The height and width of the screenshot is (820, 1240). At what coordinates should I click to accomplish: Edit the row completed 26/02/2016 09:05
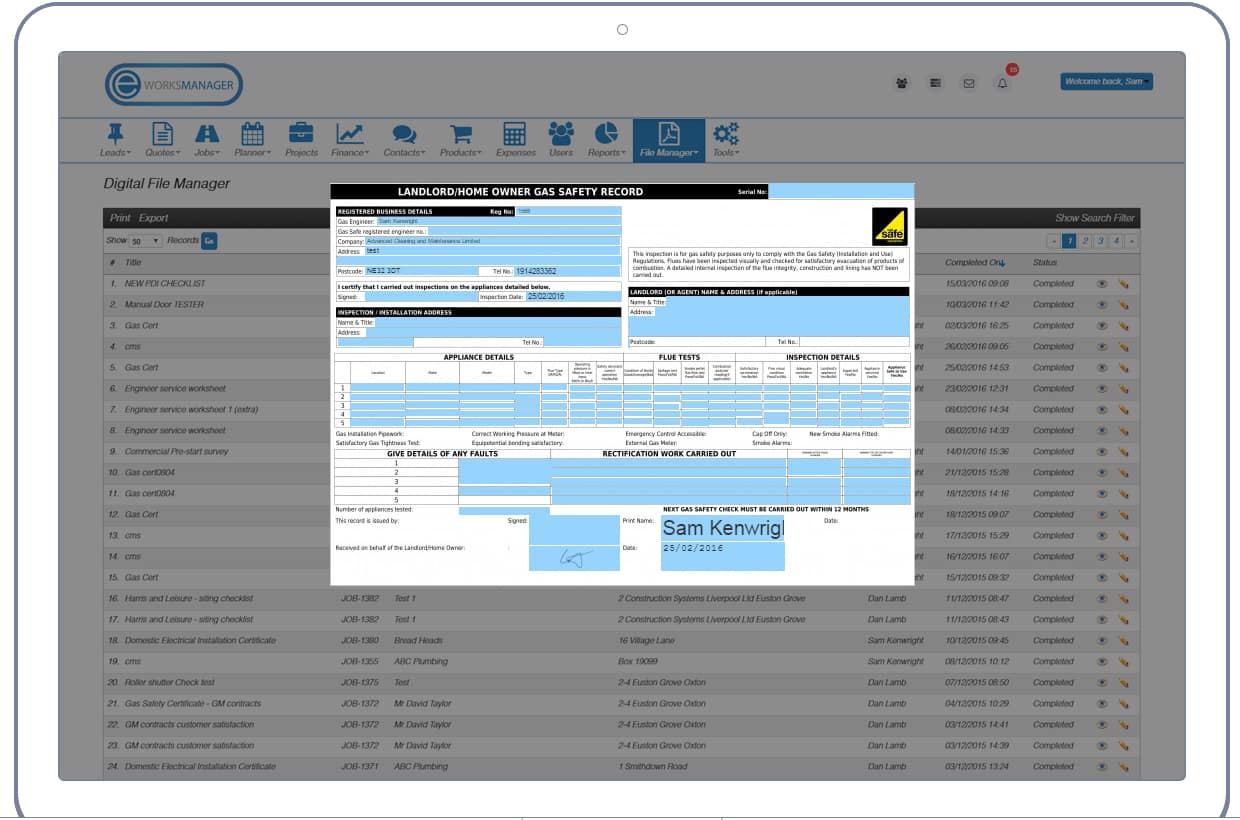click(x=1123, y=346)
